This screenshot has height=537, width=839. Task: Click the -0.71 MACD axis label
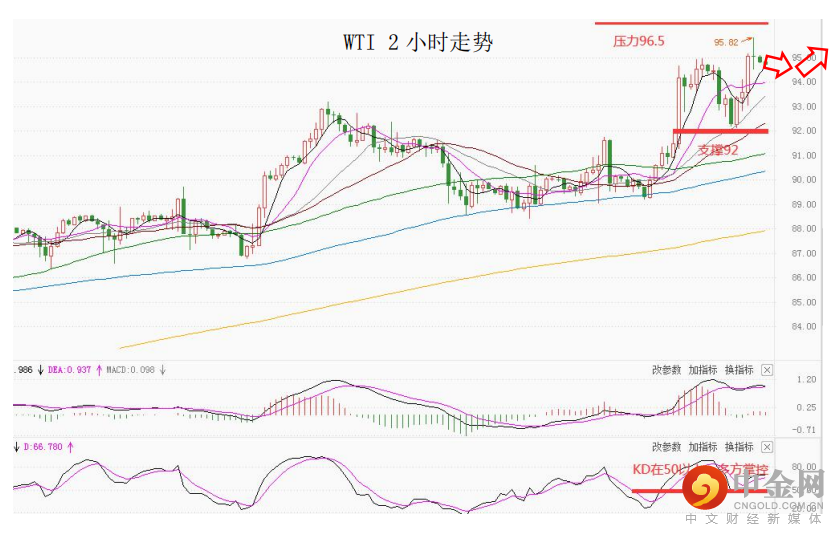pyautogui.click(x=804, y=430)
